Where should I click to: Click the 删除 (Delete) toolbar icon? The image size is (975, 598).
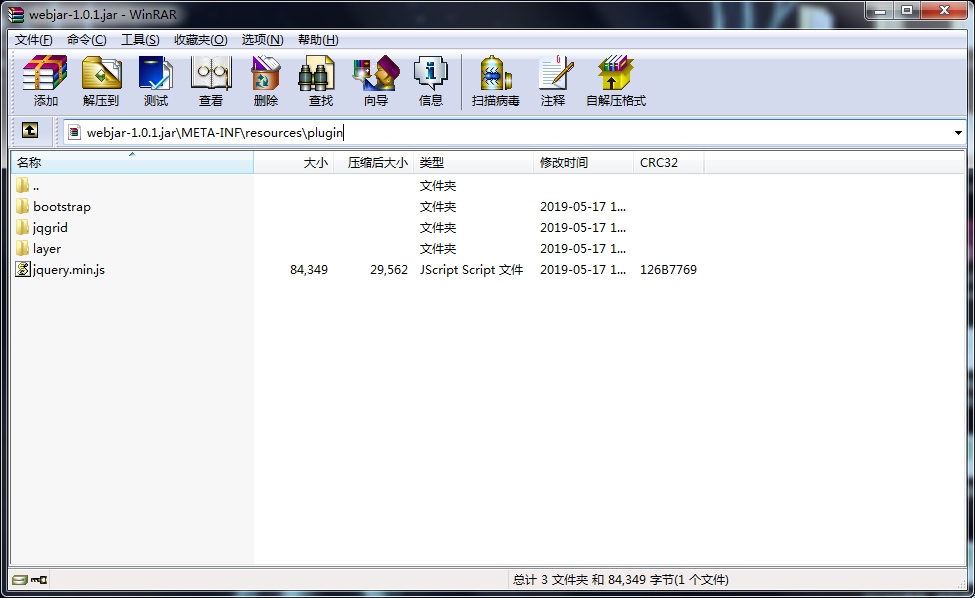[x=266, y=73]
